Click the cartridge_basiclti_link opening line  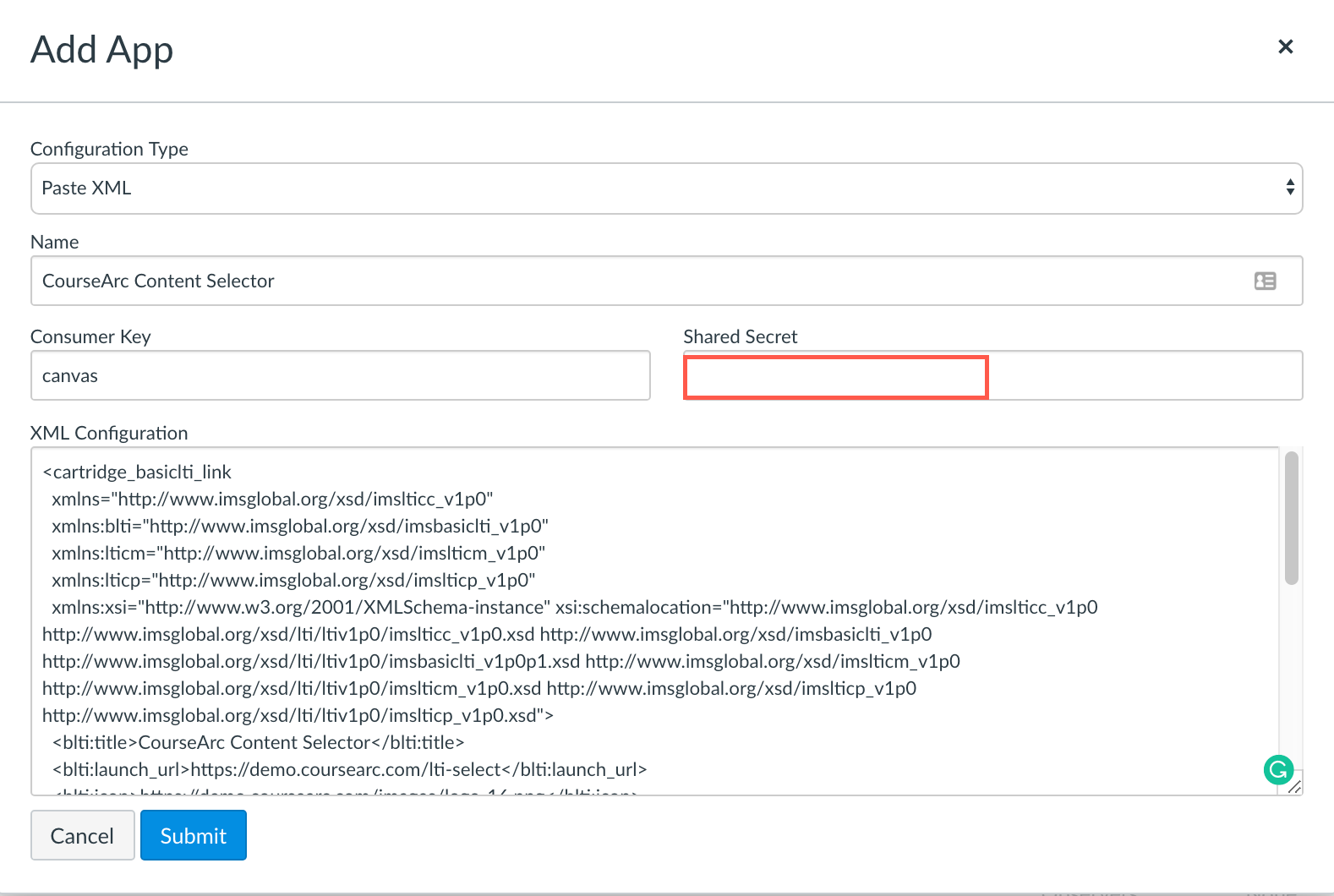(x=137, y=472)
